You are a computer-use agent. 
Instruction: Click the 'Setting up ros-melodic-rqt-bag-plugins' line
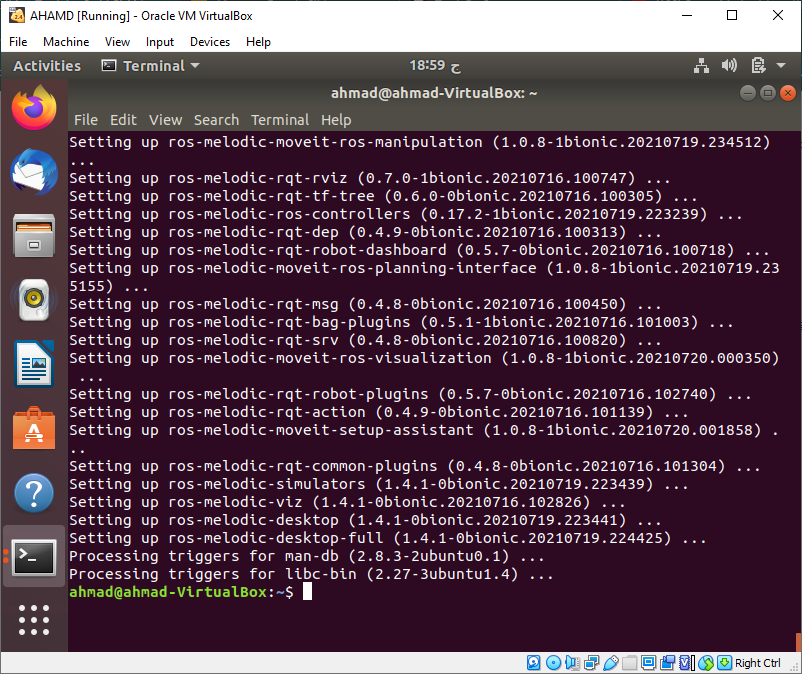[x=401, y=322]
